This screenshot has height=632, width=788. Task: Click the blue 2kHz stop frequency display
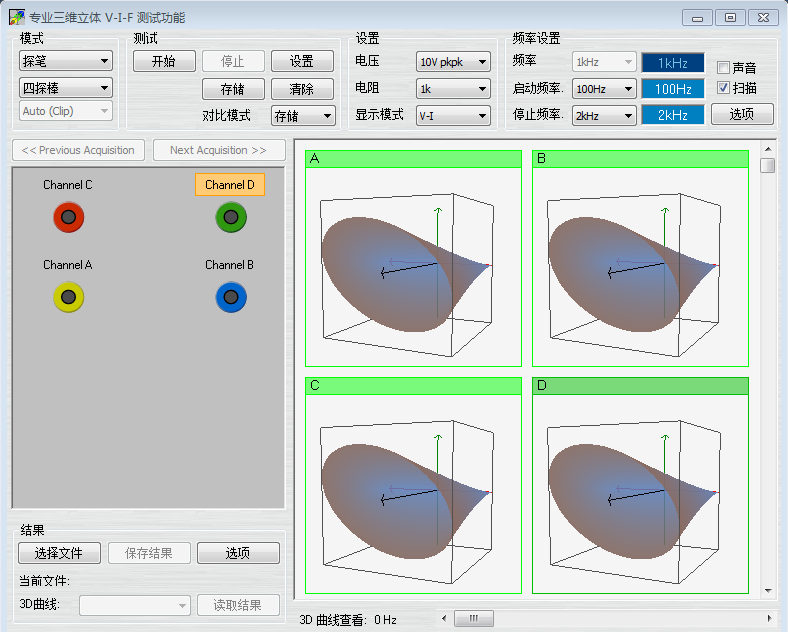coord(673,115)
